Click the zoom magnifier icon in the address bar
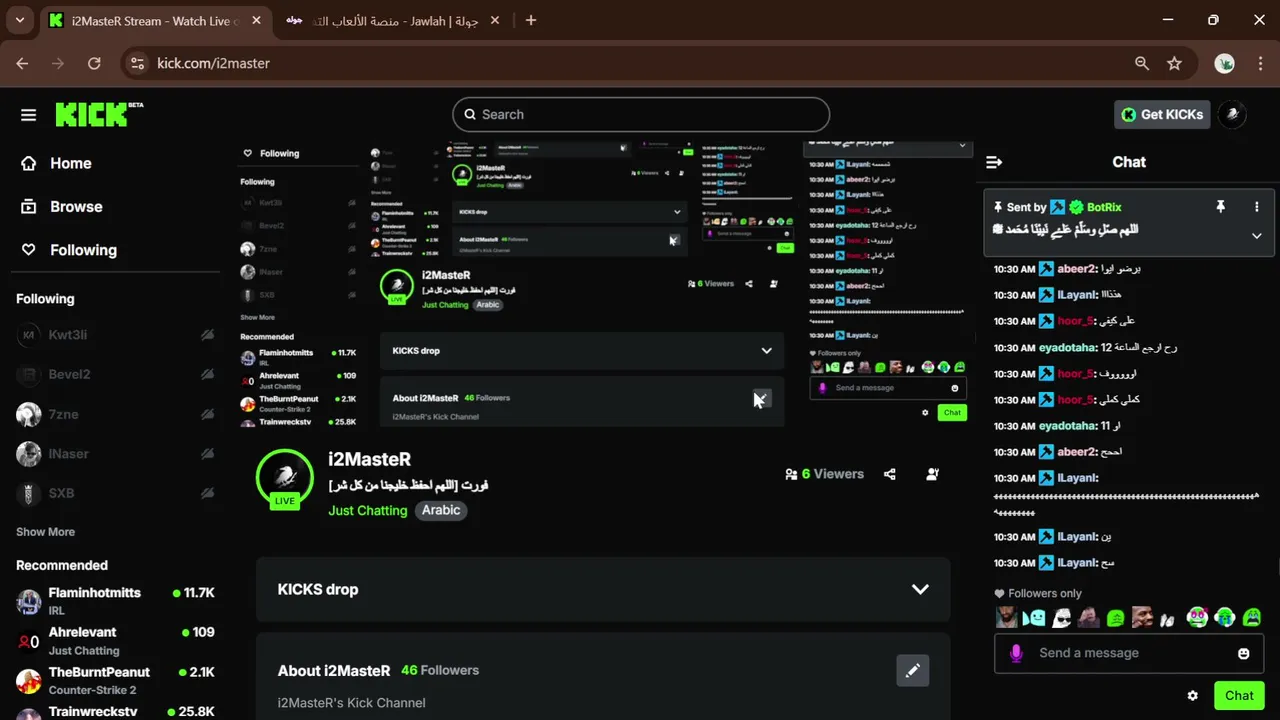Screen dimensions: 1280x720 (1142, 63)
